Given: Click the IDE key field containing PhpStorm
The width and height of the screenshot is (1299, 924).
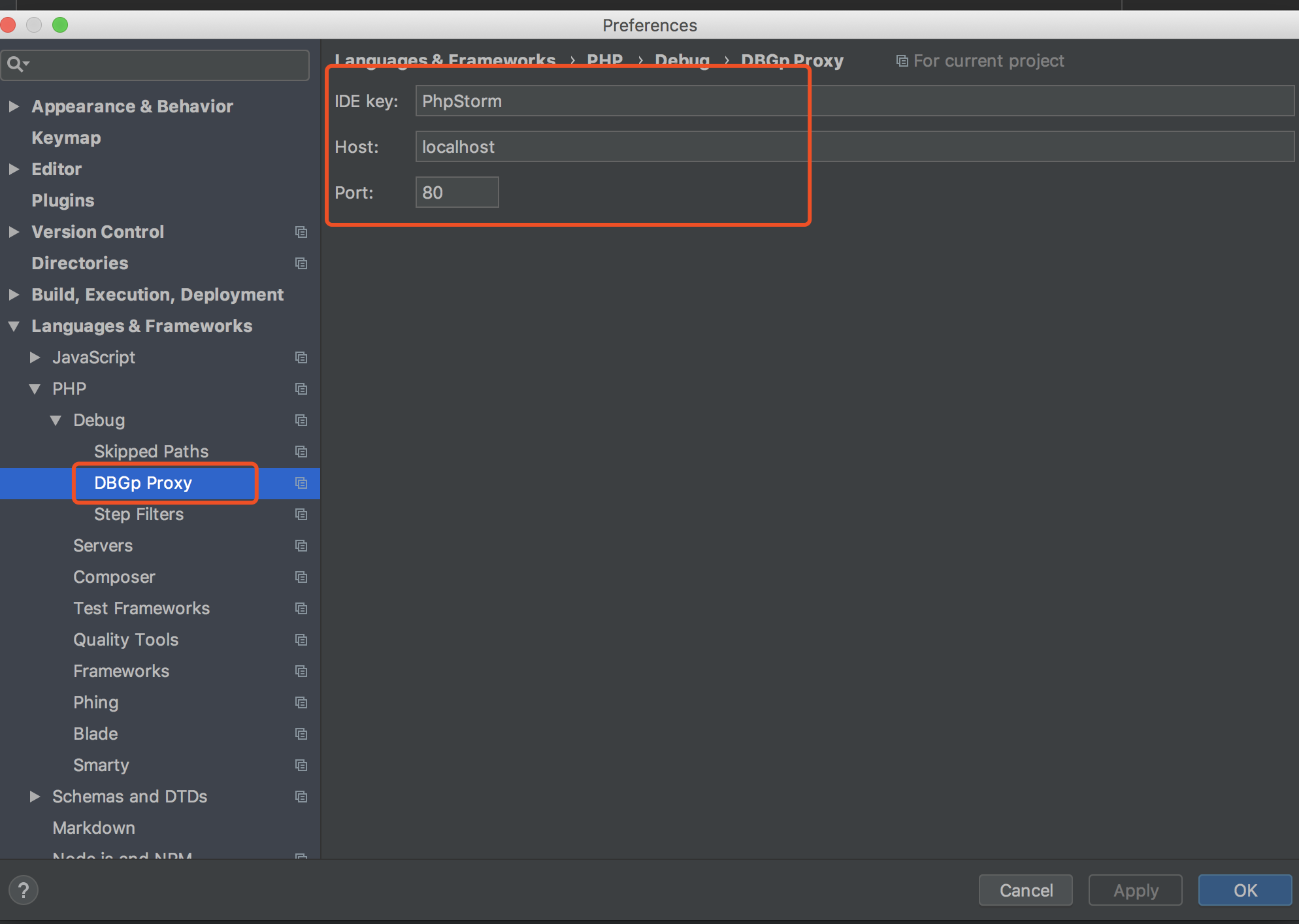Looking at the screenshot, I should (855, 101).
